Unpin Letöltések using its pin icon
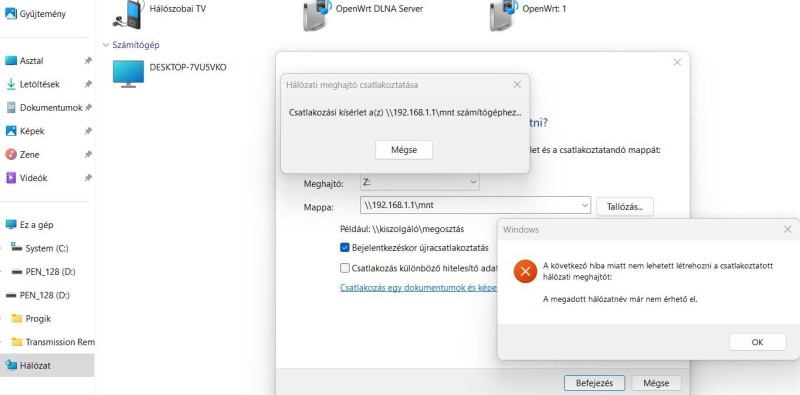The width and height of the screenshot is (800, 395). pyautogui.click(x=88, y=84)
